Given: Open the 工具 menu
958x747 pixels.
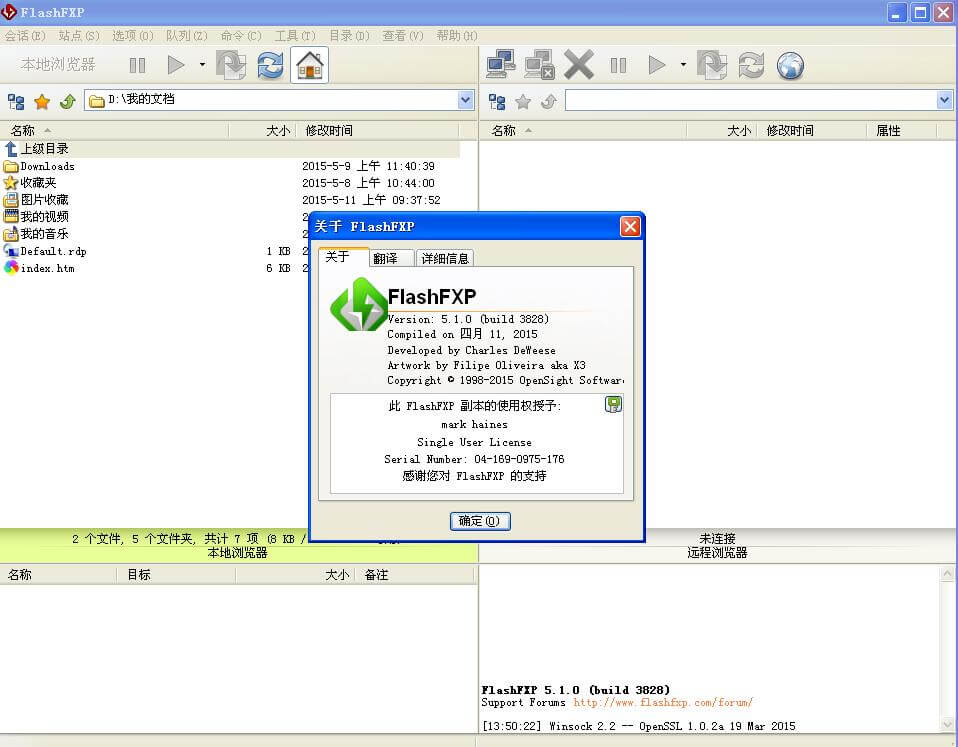Looking at the screenshot, I should click(x=294, y=35).
